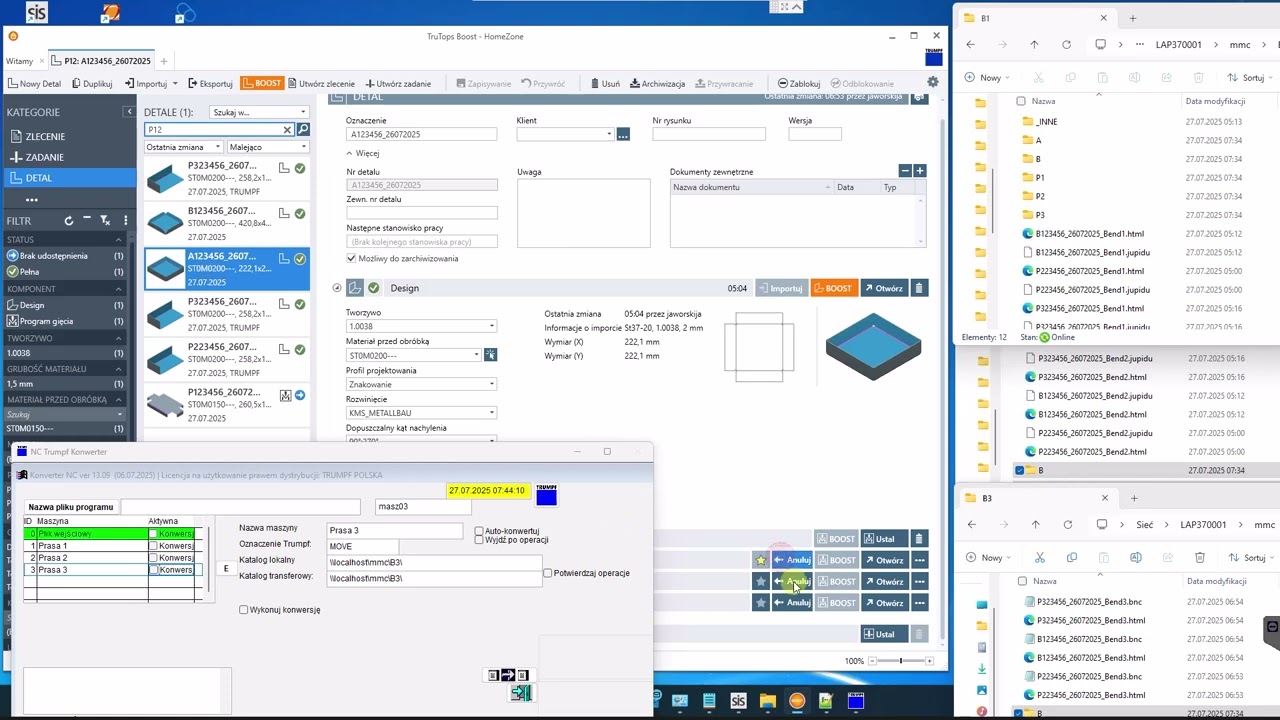Click the material picker icon beside ST0M0200

pos(490,355)
